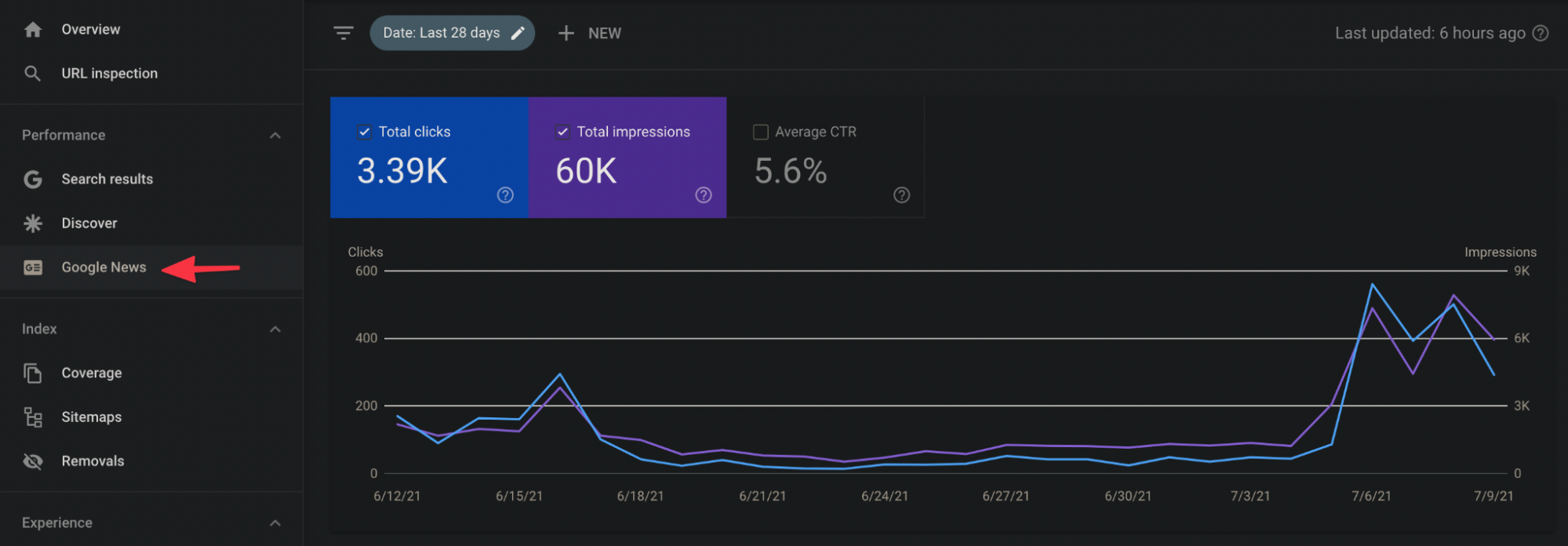Image resolution: width=1568 pixels, height=546 pixels.
Task: Click the Clicks axis title
Action: coord(366,253)
